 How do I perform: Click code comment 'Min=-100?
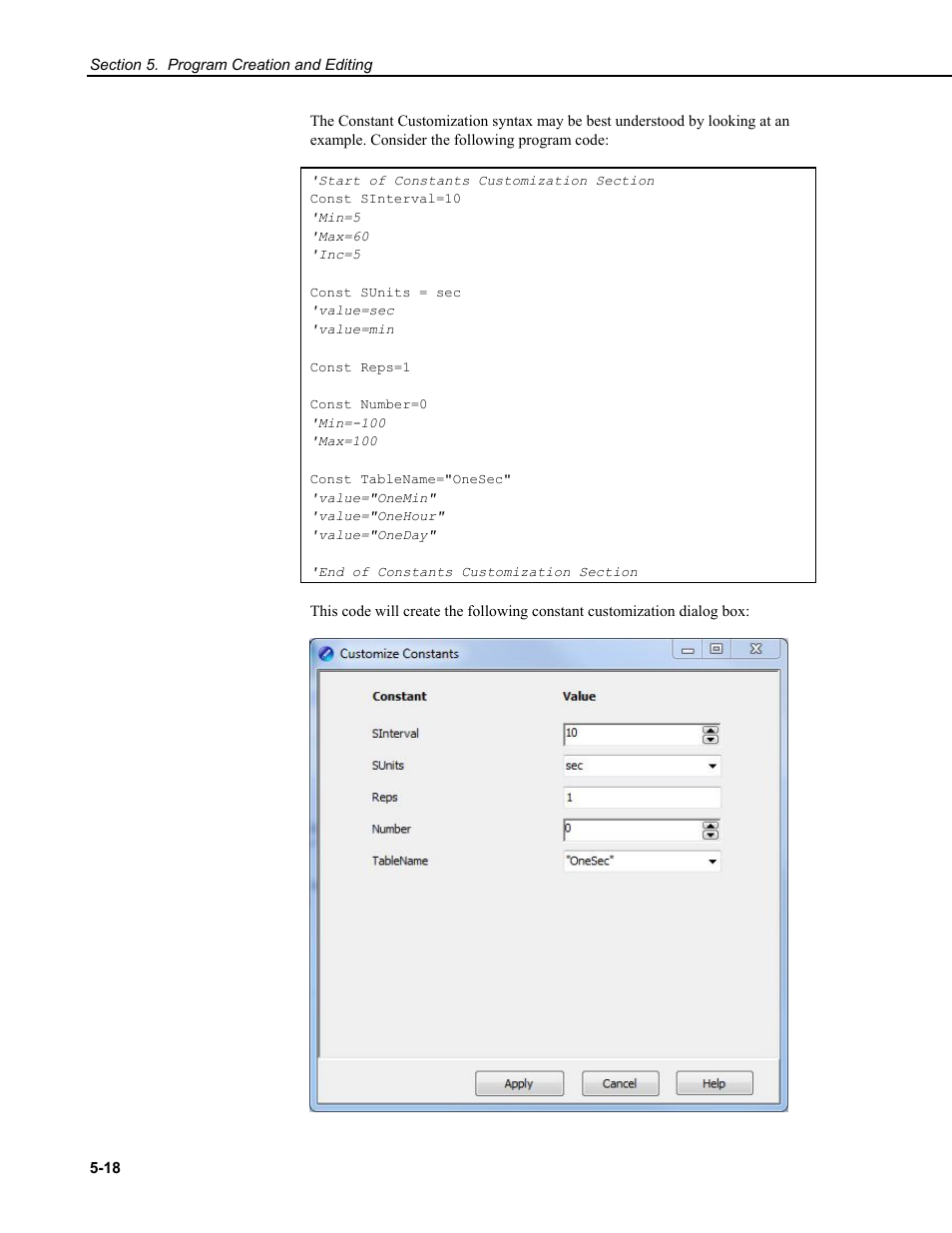[348, 424]
